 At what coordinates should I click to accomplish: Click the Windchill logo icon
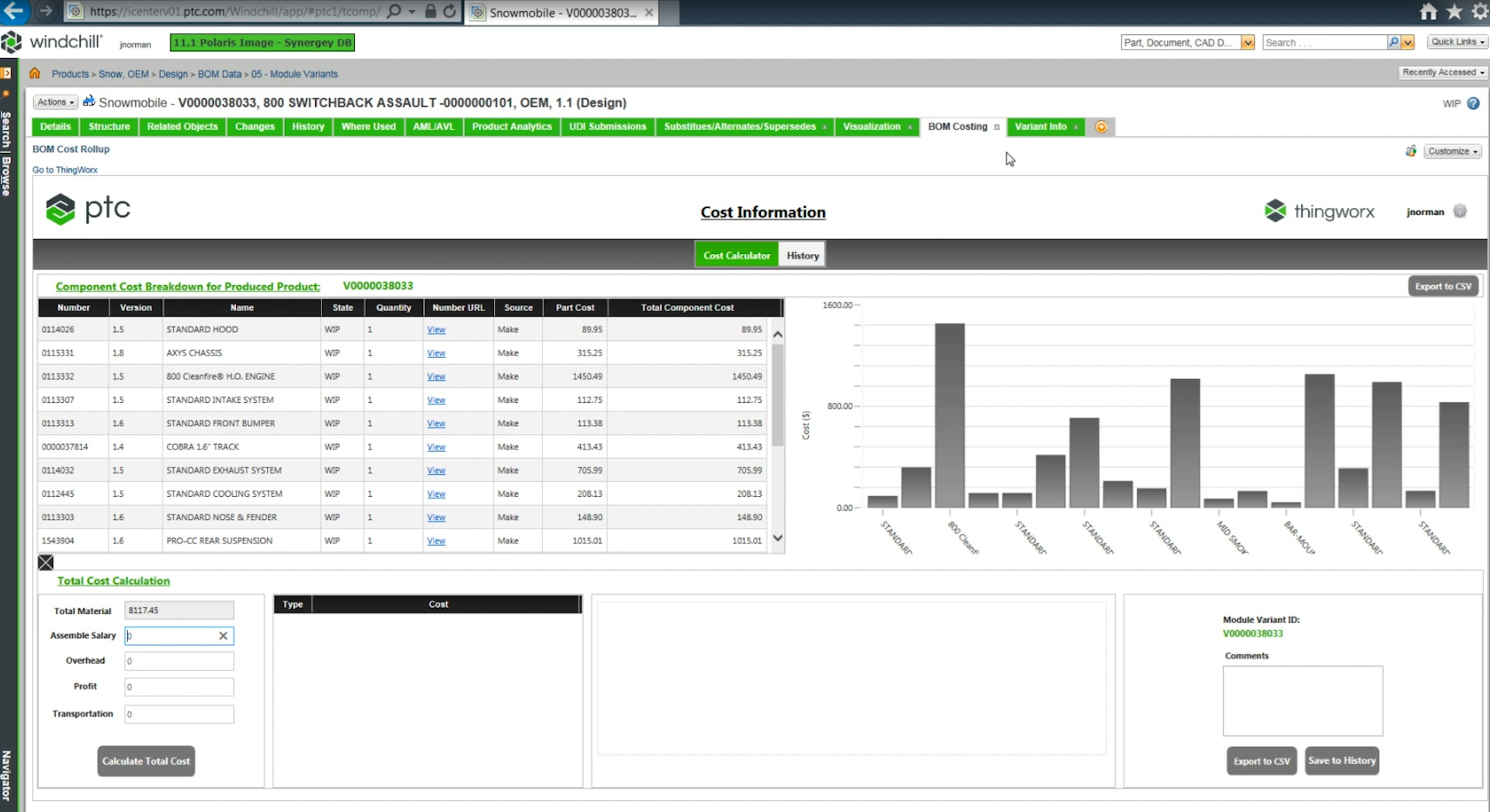coord(12,42)
